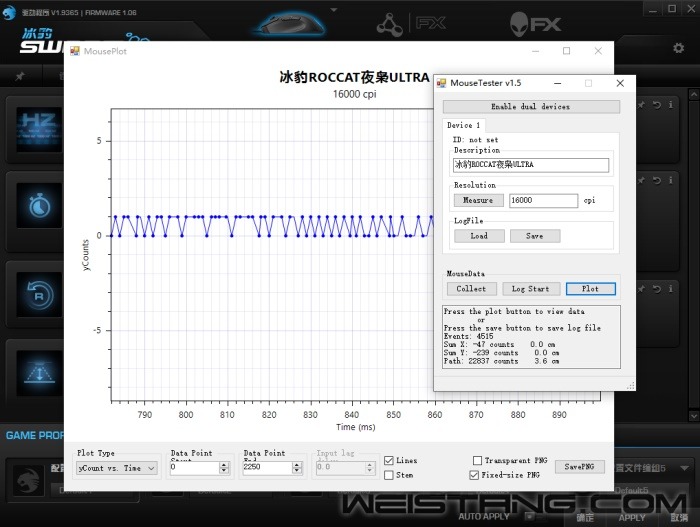Expand the profile file dropdown arrow at right
The image size is (700, 527).
click(684, 468)
